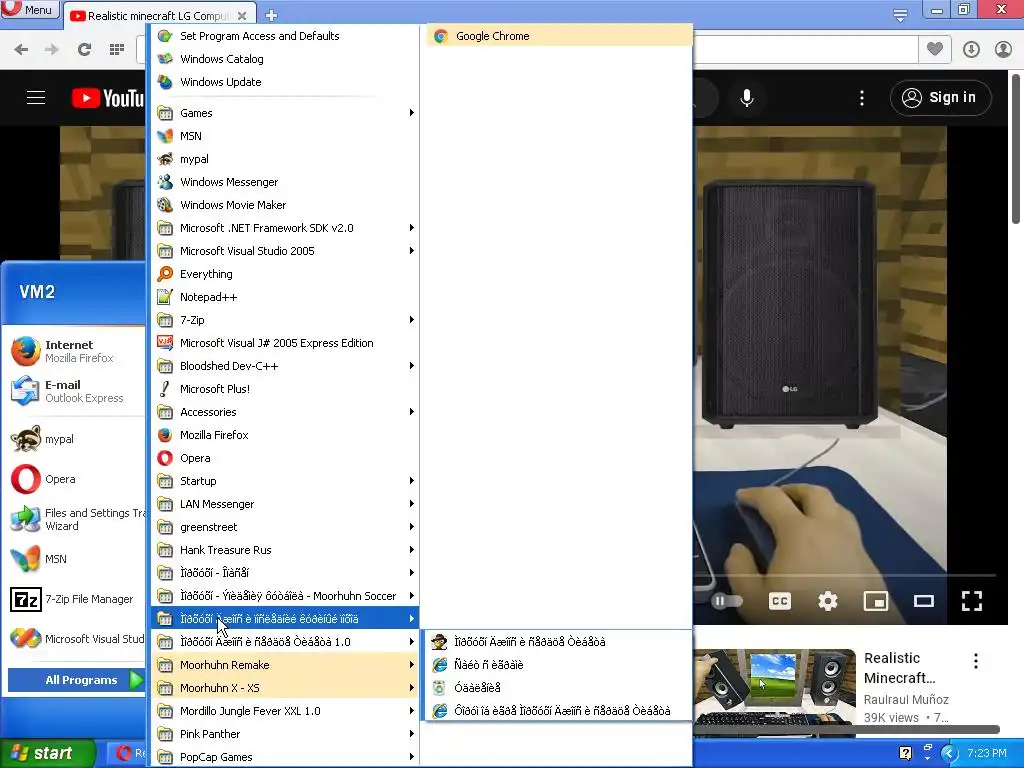Open browser downloads icon
This screenshot has width=1024, height=768.
point(971,49)
